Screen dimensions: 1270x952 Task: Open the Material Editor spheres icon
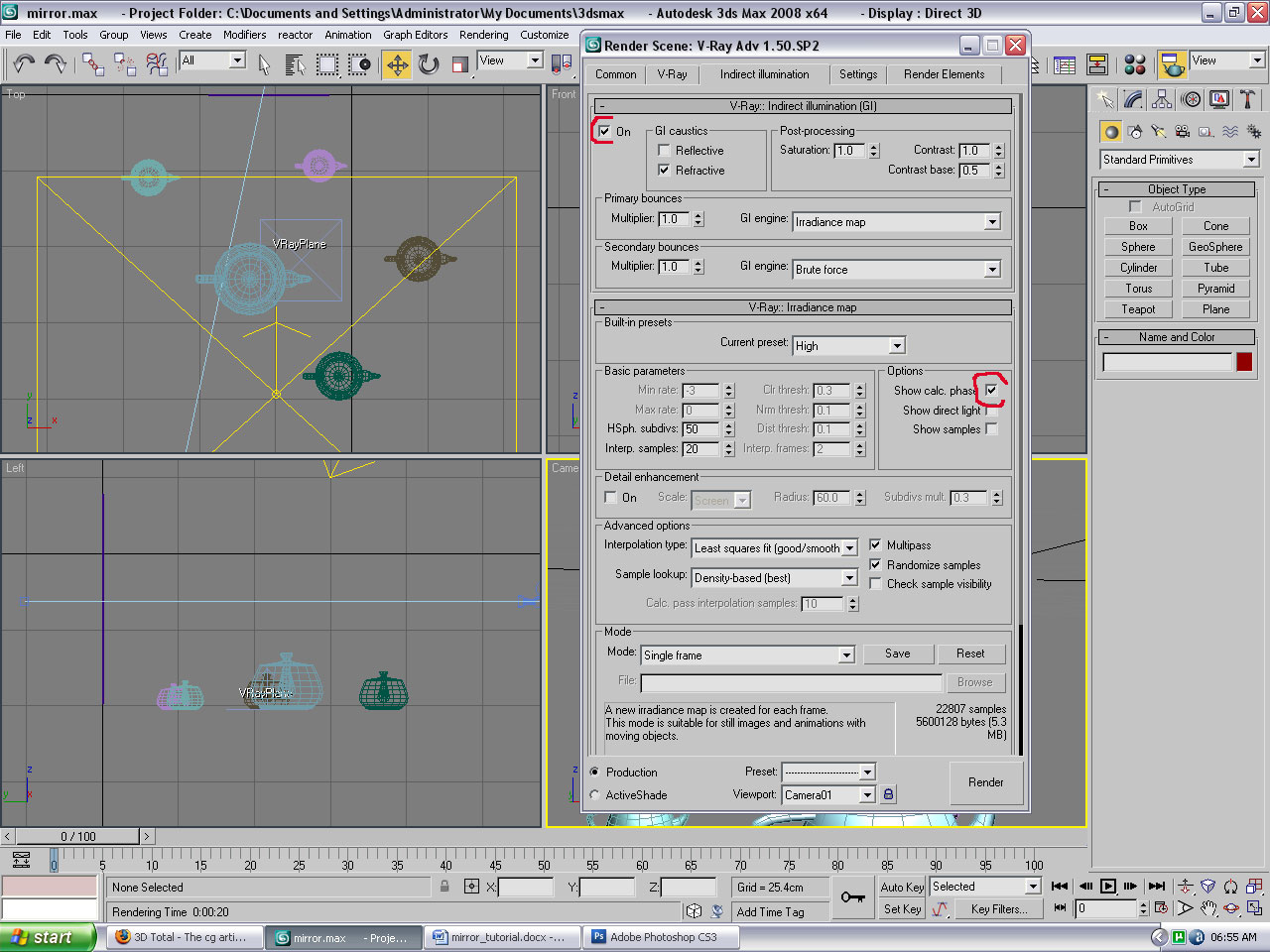1135,65
